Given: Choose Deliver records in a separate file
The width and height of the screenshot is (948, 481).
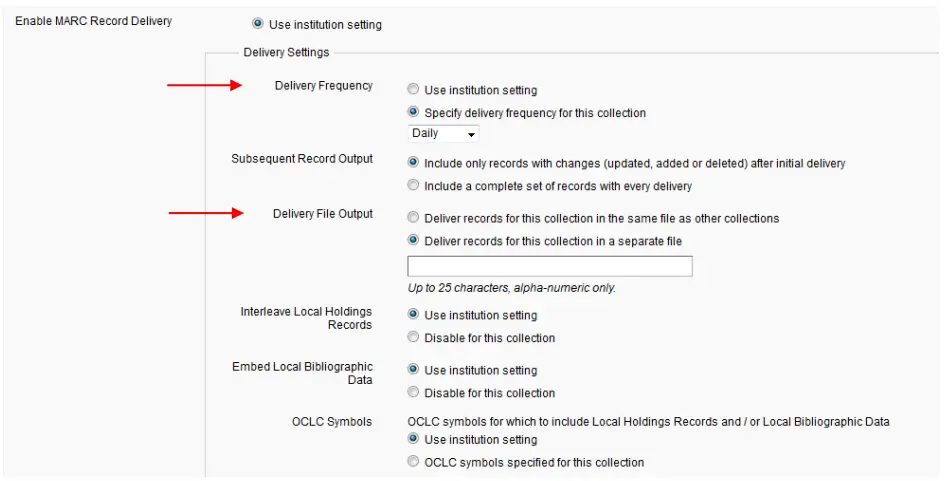Looking at the screenshot, I should tap(414, 240).
